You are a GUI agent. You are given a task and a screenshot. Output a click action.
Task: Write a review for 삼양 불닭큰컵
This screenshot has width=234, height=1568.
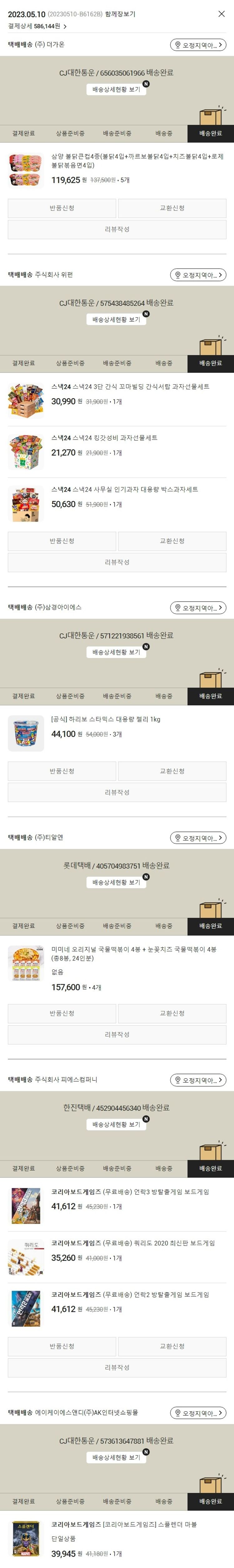(117, 230)
